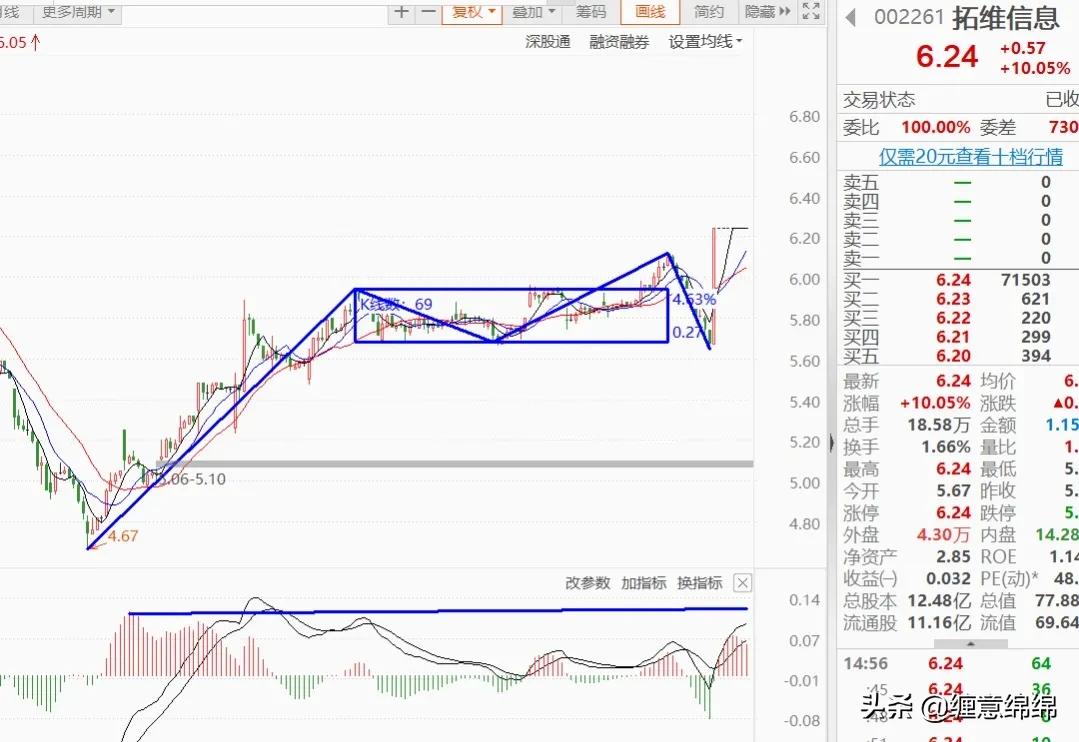Open fullscreen view with expand arrows icon
Viewport: 1079px width, 742px height.
pos(810,13)
